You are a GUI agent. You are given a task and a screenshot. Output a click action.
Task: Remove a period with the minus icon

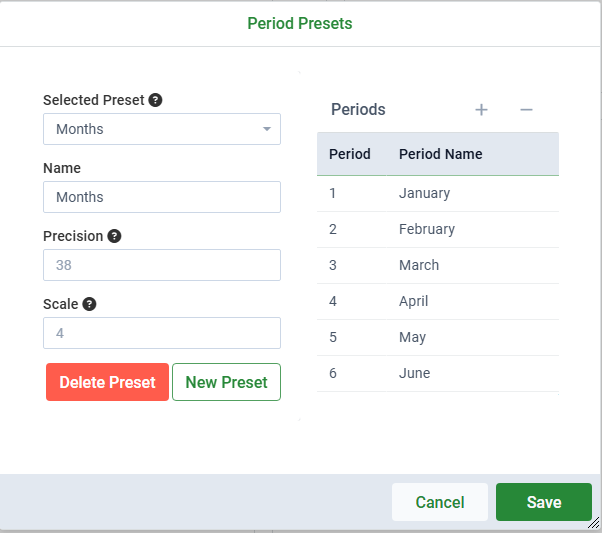(x=526, y=110)
